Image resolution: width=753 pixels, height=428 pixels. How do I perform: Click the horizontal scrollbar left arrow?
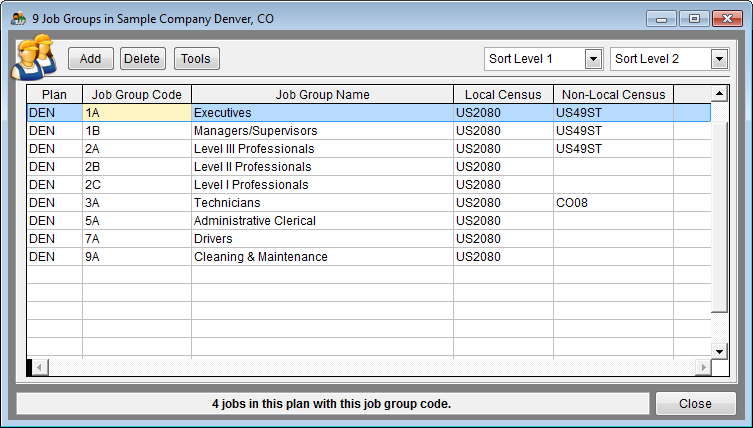(39, 367)
